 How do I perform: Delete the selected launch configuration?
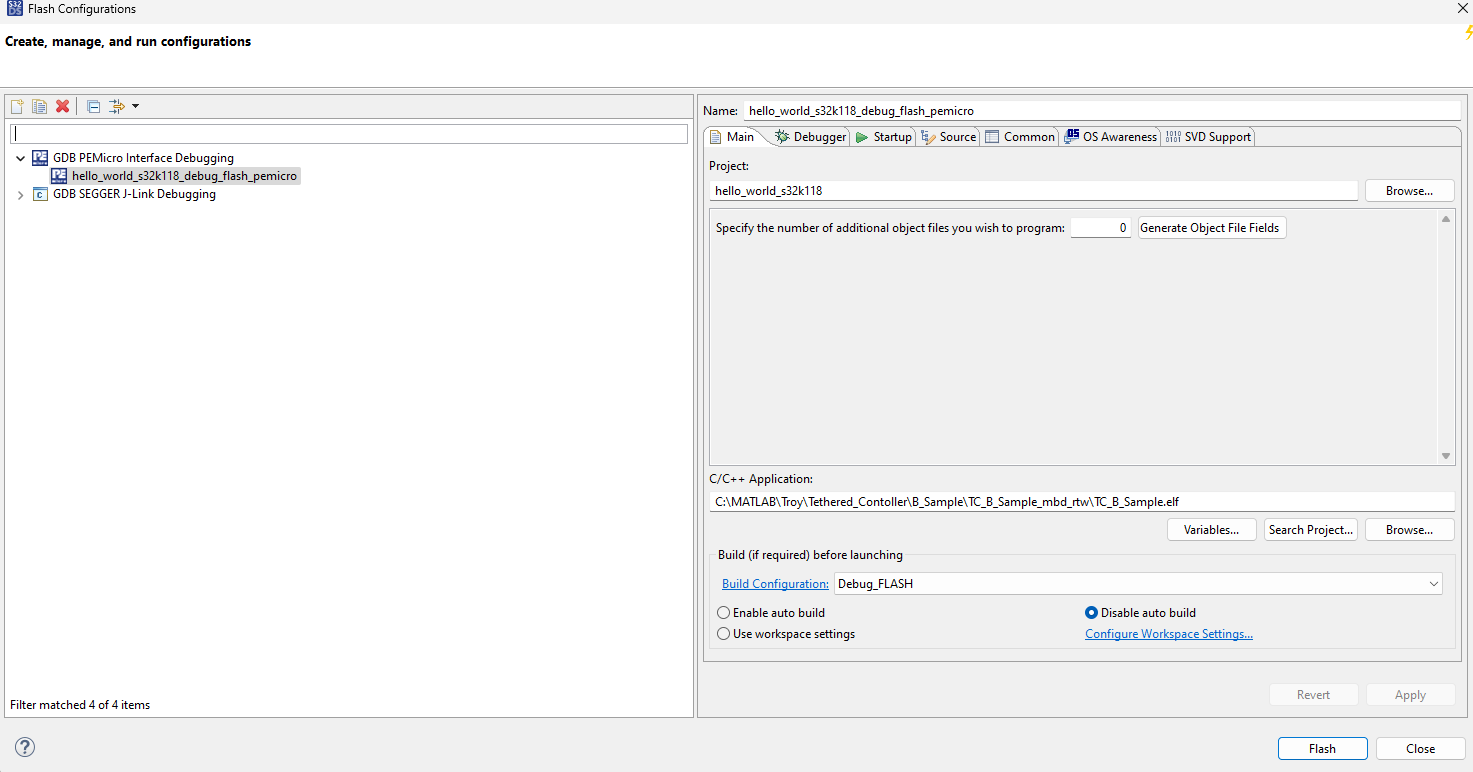pos(63,106)
